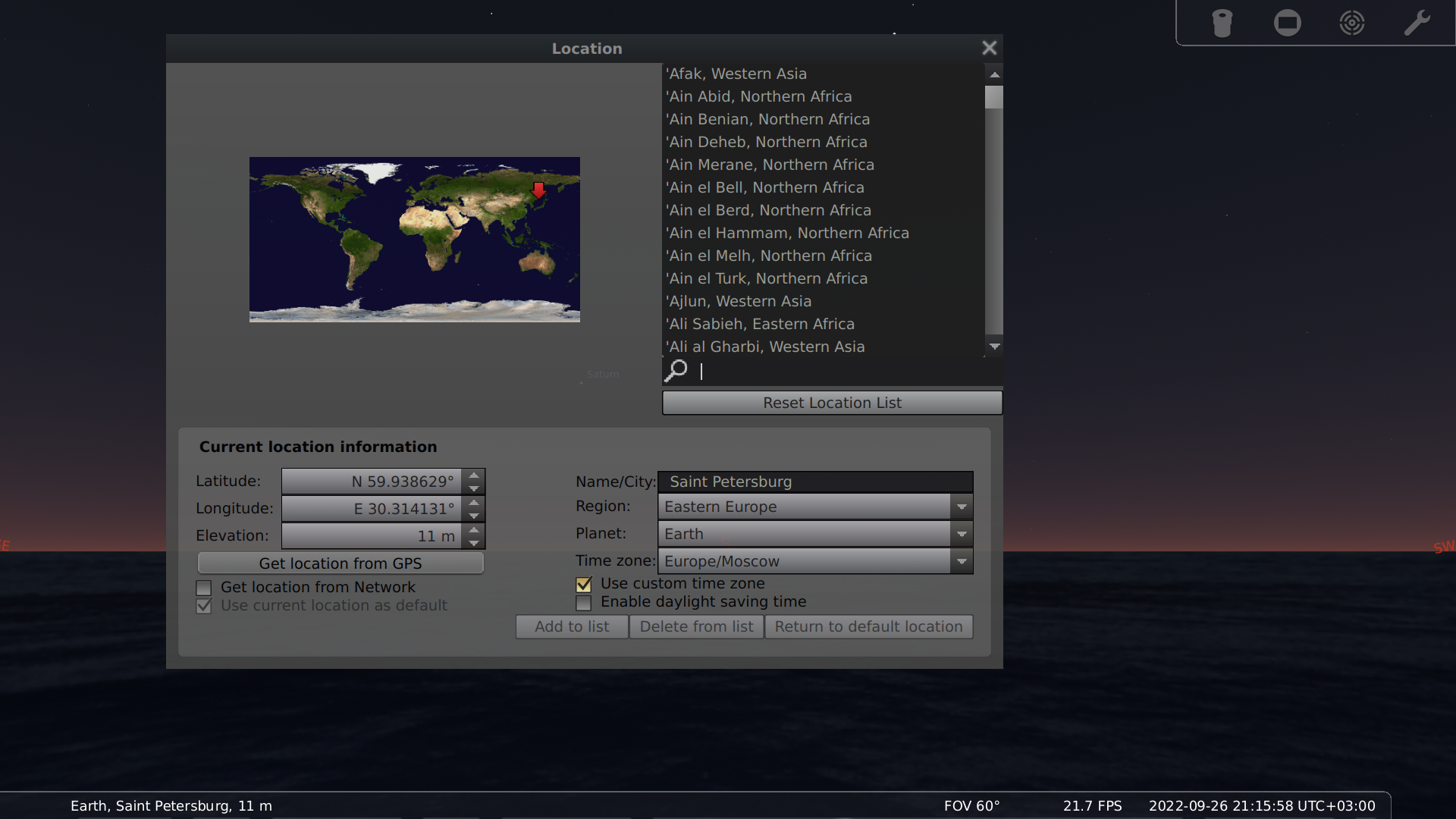Open the Time zone dropdown

961,561
